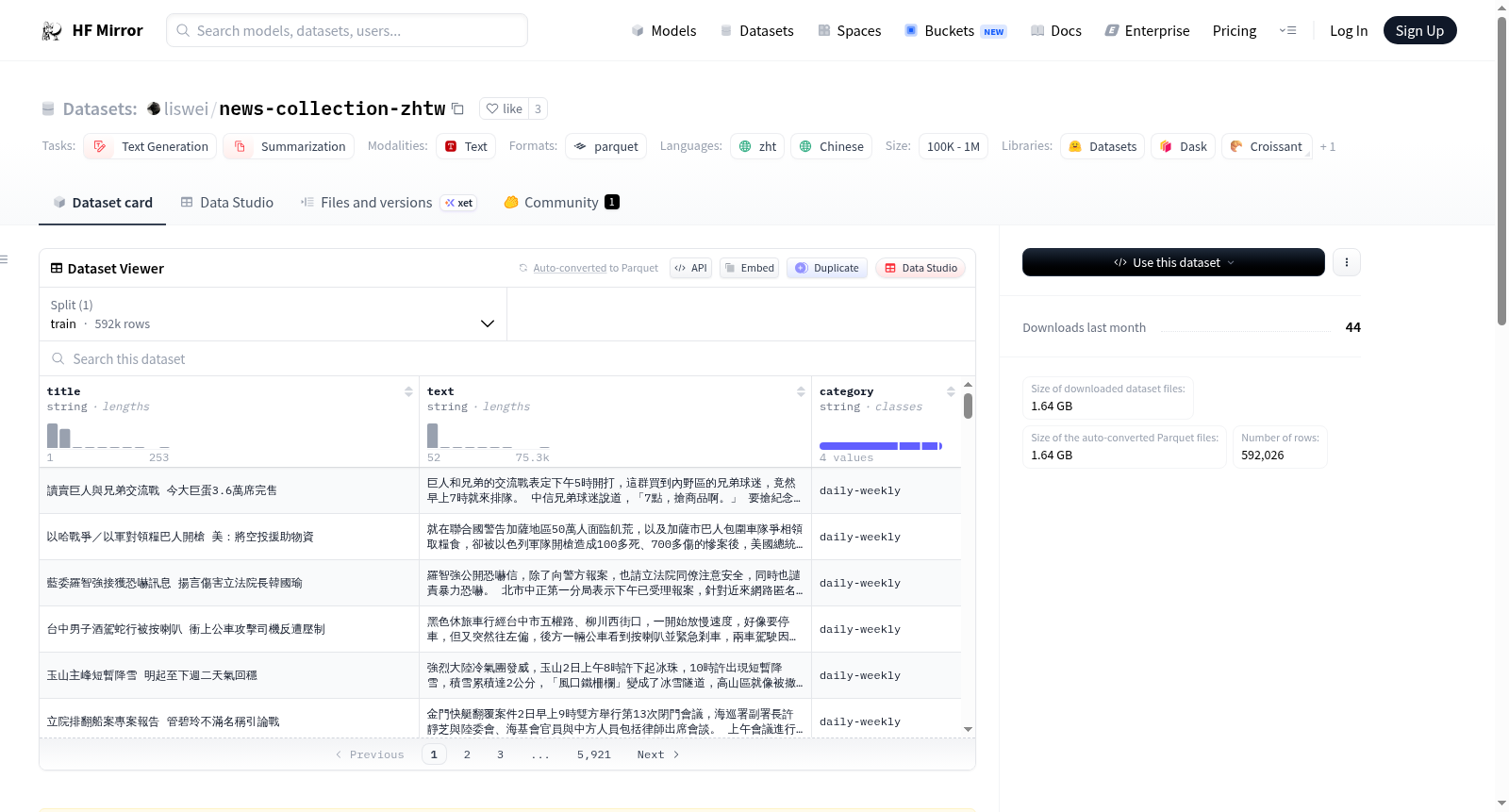This screenshot has height=812, width=1509.
Task: Click the Croissant library tag
Action: pyautogui.click(x=1266, y=146)
